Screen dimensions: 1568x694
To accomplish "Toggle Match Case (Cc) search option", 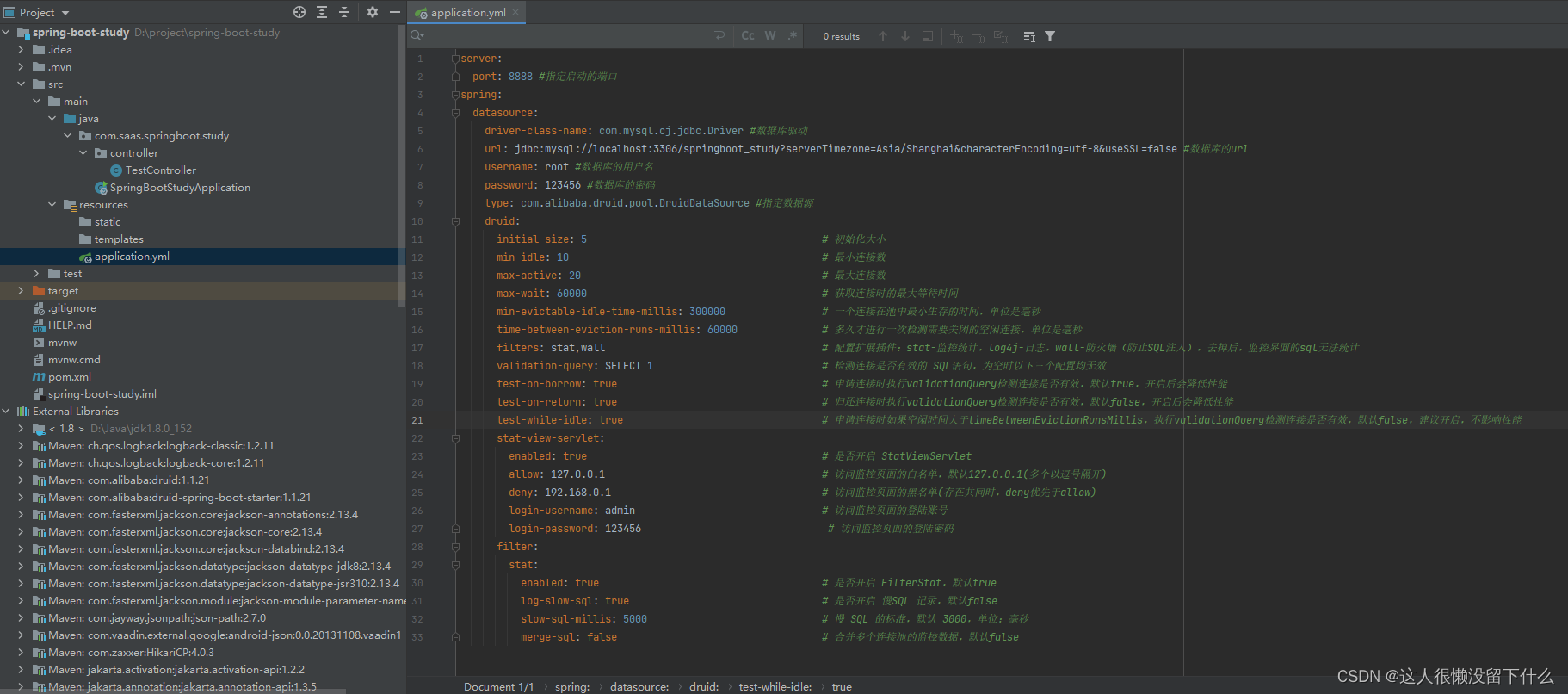I will pyautogui.click(x=748, y=36).
